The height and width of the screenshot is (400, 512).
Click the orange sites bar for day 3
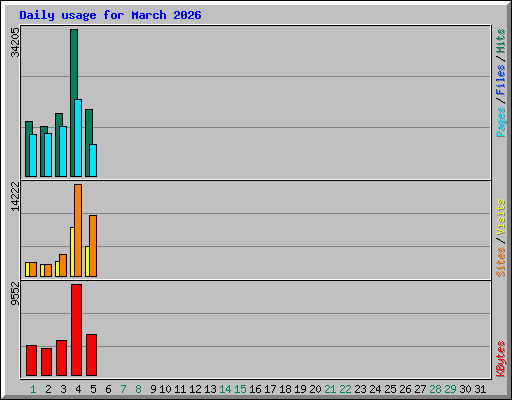point(63,265)
